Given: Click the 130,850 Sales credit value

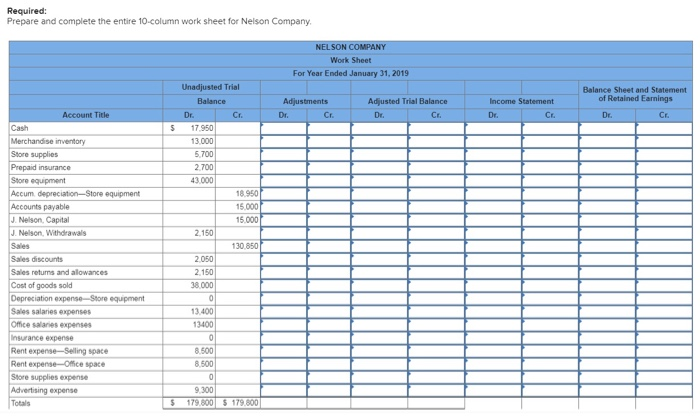Looking at the screenshot, I should (245, 246).
